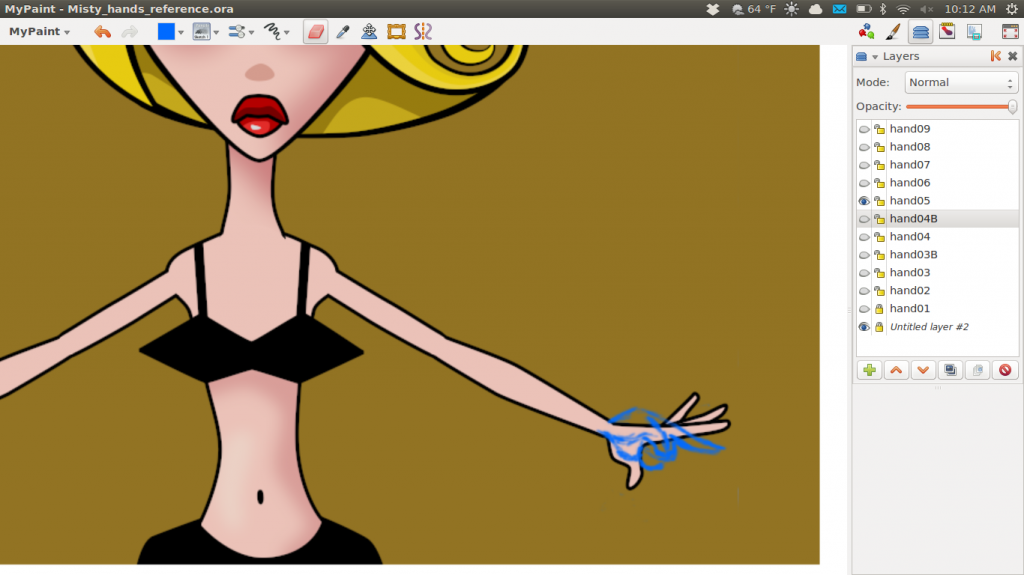Hide the Untitled layer #2
1024x575 pixels.
[864, 327]
